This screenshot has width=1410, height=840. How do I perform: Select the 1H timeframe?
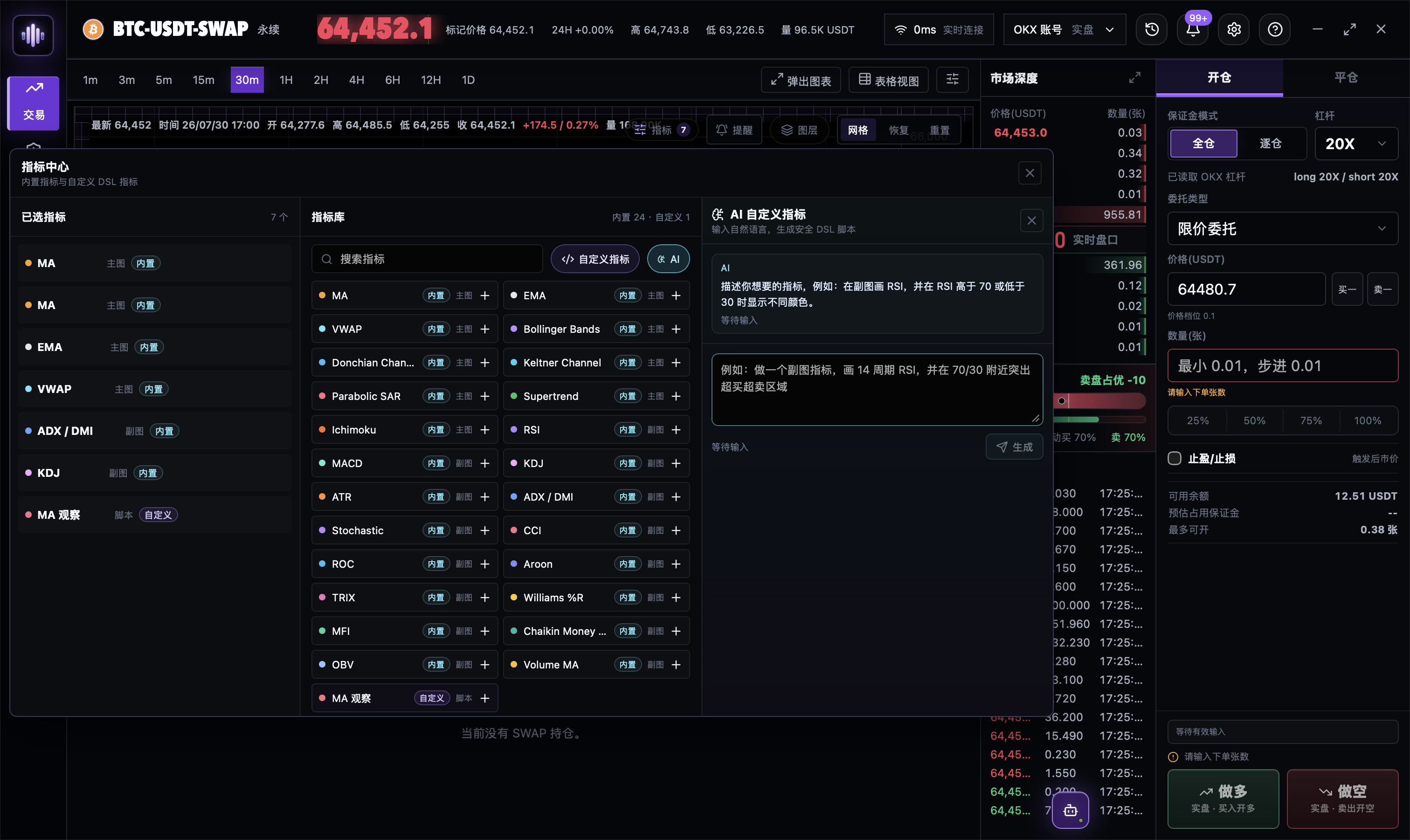pos(286,80)
